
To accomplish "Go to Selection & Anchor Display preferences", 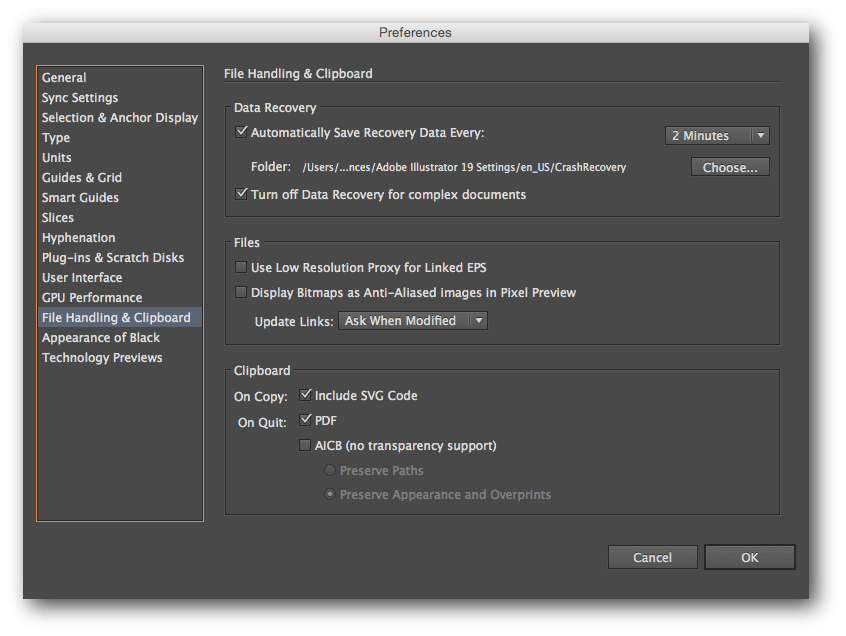I will click(x=120, y=118).
